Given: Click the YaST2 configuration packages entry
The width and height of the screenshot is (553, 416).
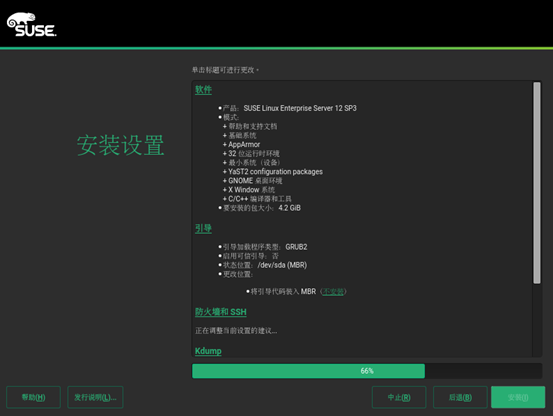Looking at the screenshot, I should (x=275, y=172).
